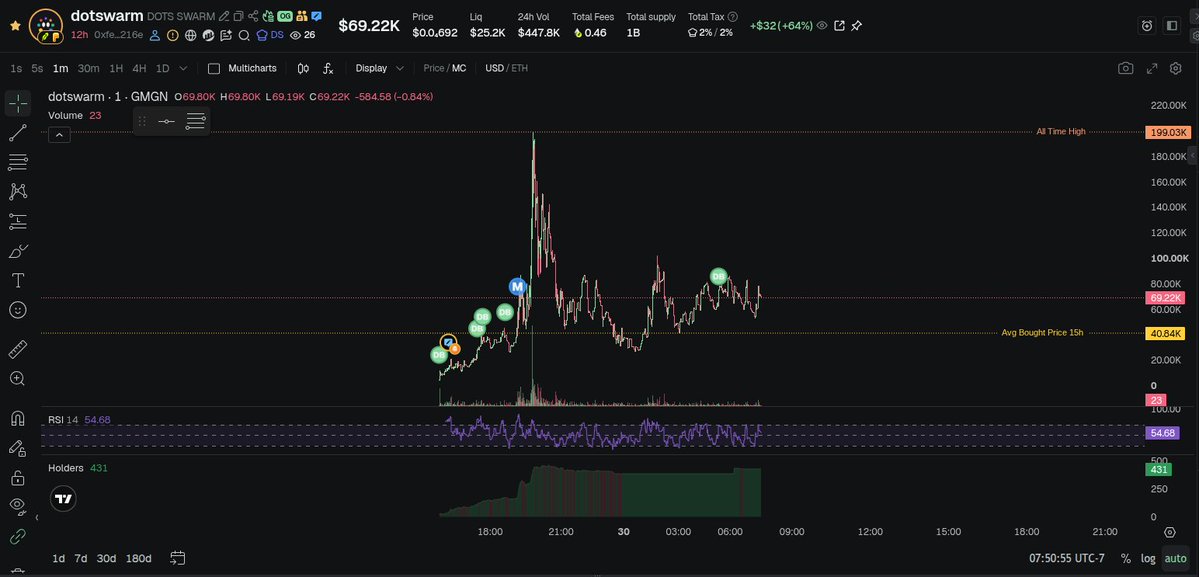Screen dimensions: 1199x577
Task: Set chart range to 180d
Action: (x=138, y=558)
